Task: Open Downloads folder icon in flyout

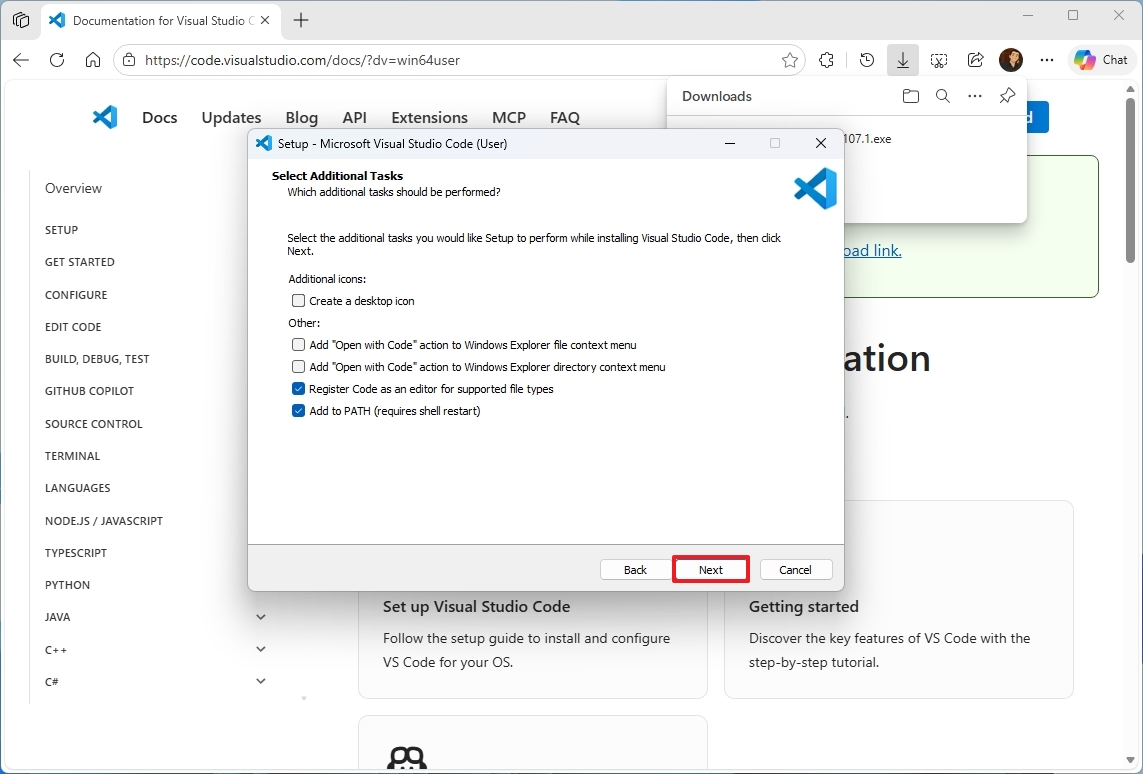Action: [910, 96]
